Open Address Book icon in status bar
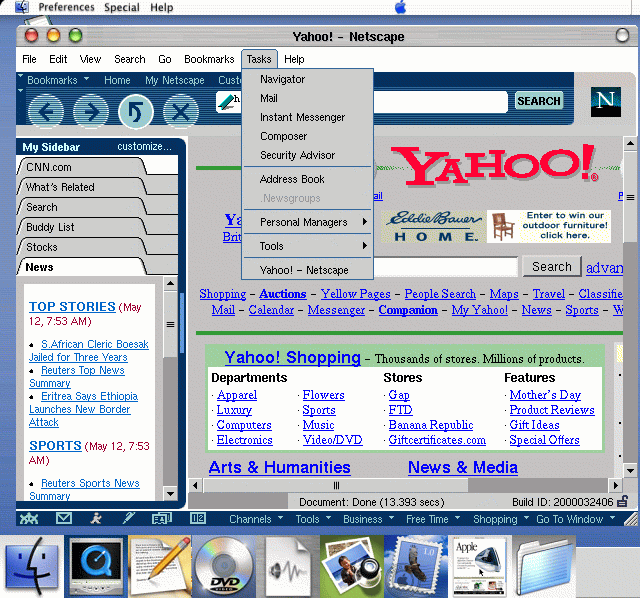This screenshot has width=640, height=598. pyautogui.click(x=162, y=518)
